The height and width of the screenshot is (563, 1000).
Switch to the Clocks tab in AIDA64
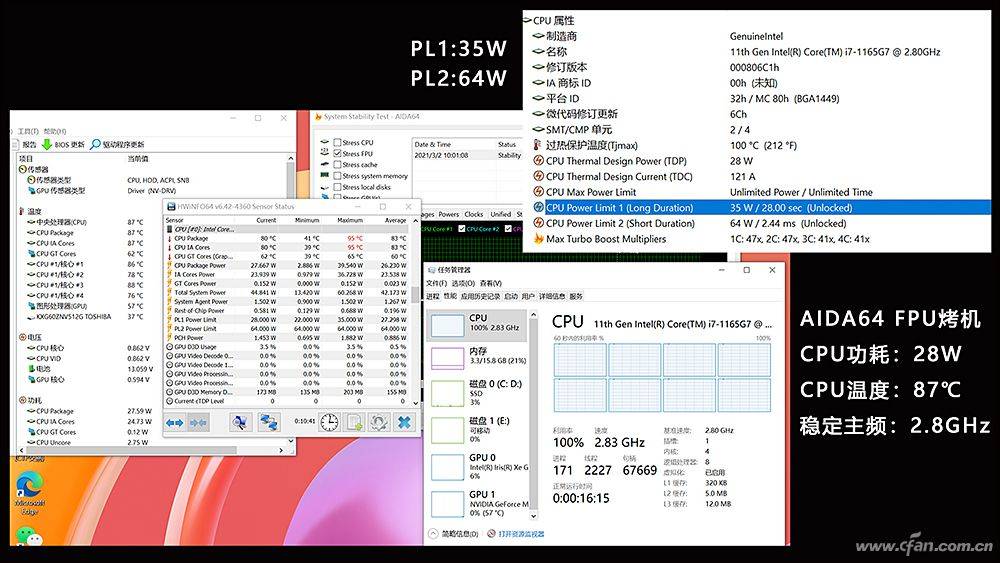(x=474, y=214)
